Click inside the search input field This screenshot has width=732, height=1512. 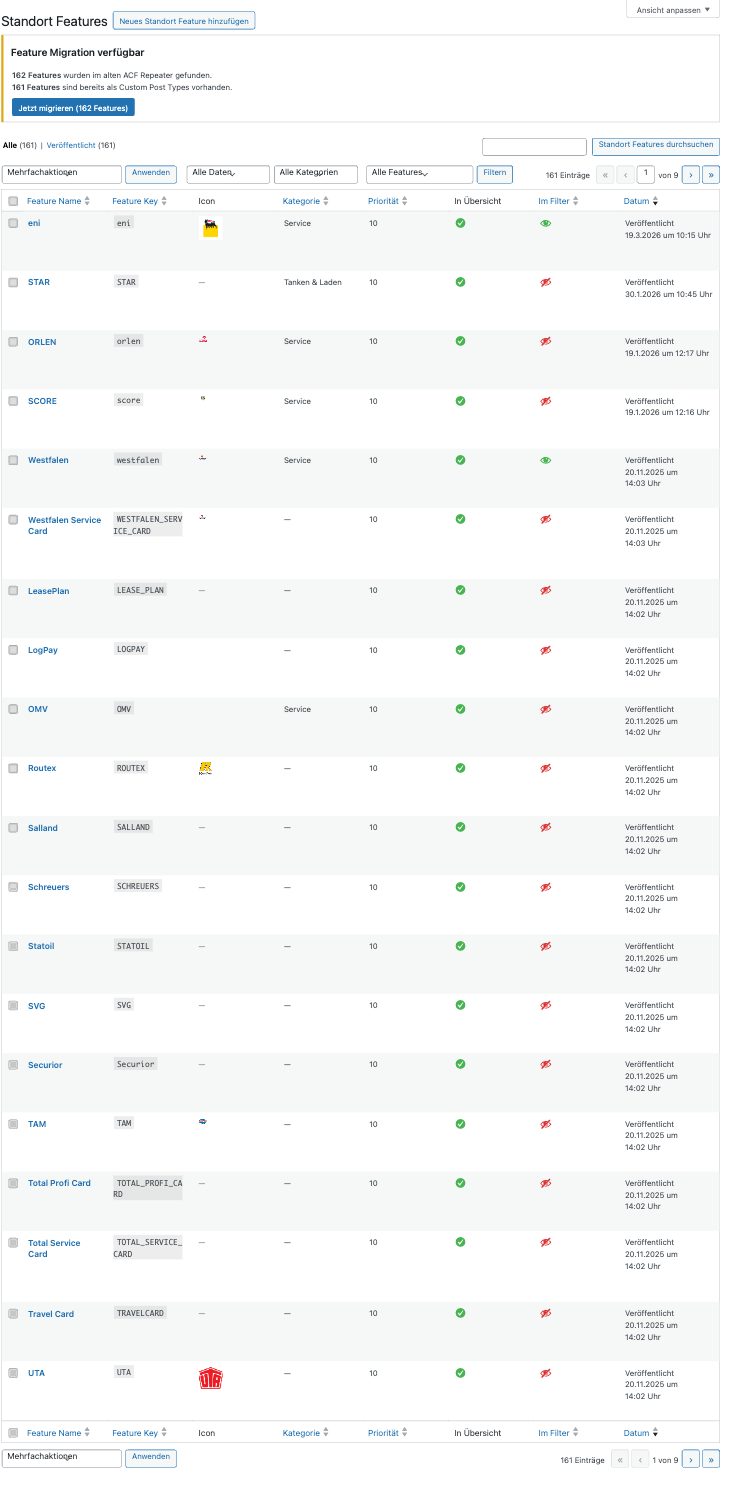(x=534, y=146)
